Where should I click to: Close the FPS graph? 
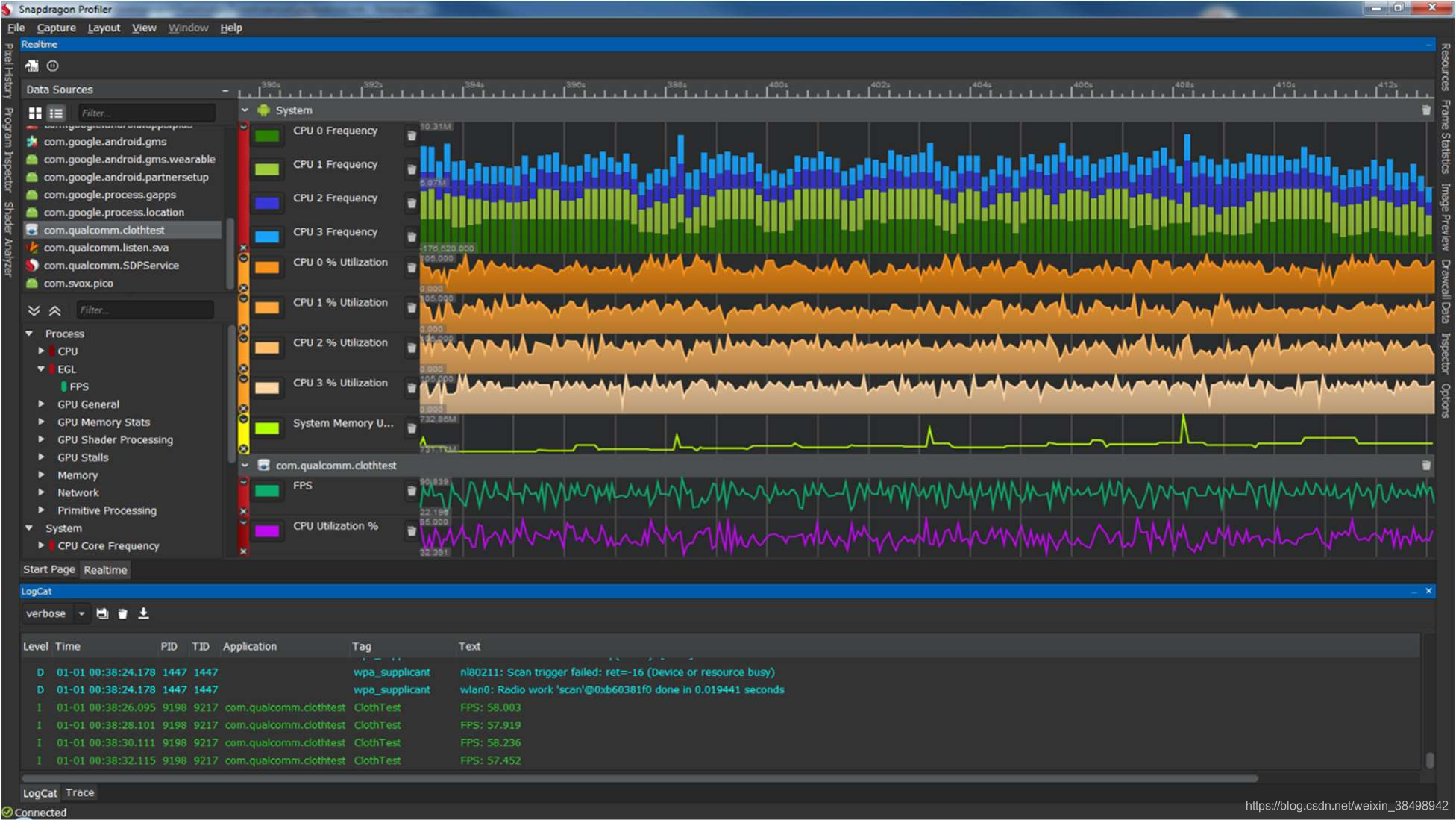pyautogui.click(x=243, y=512)
